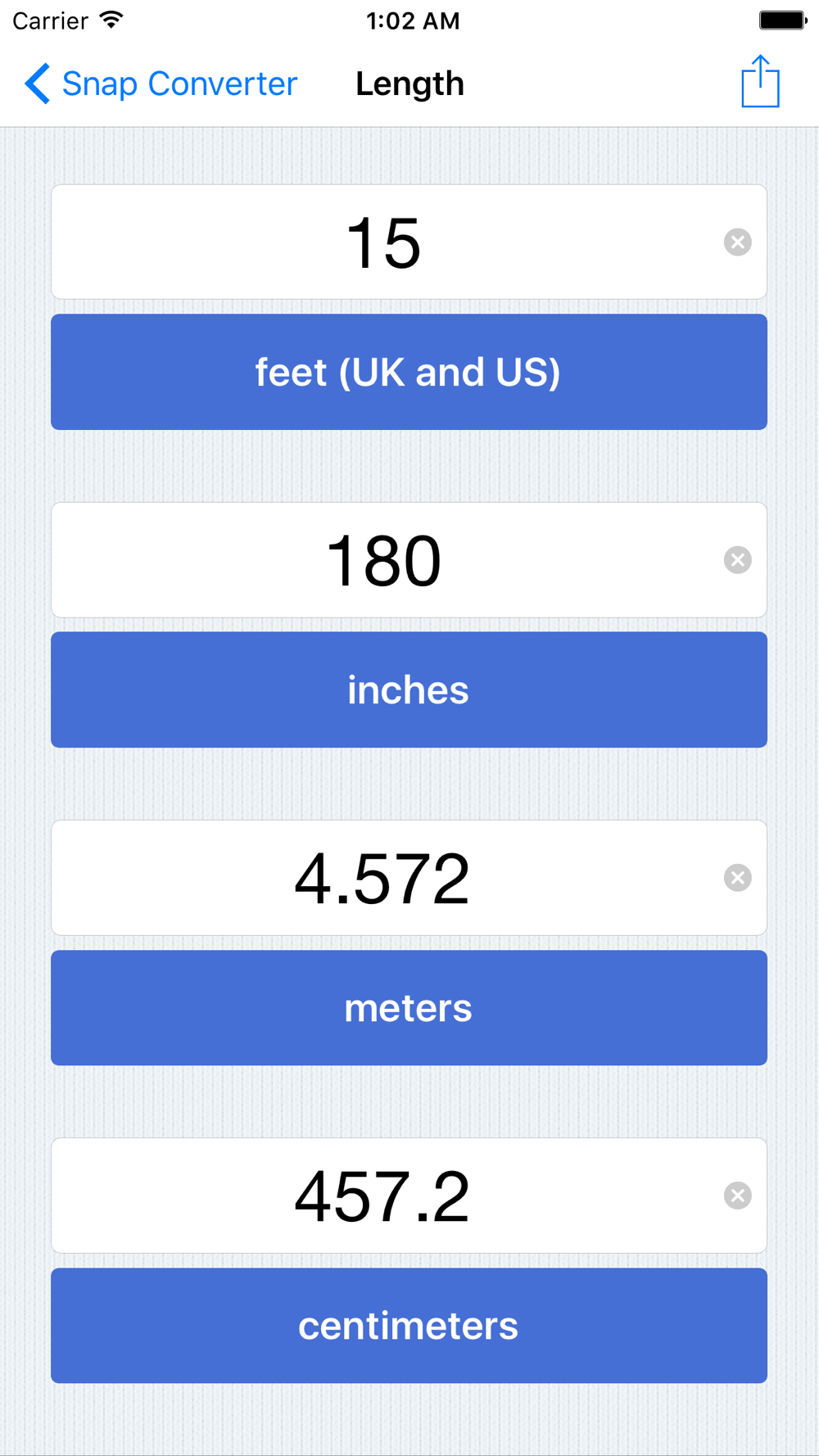
Task: Clear the centimeters value 457.2
Action: point(737,1196)
